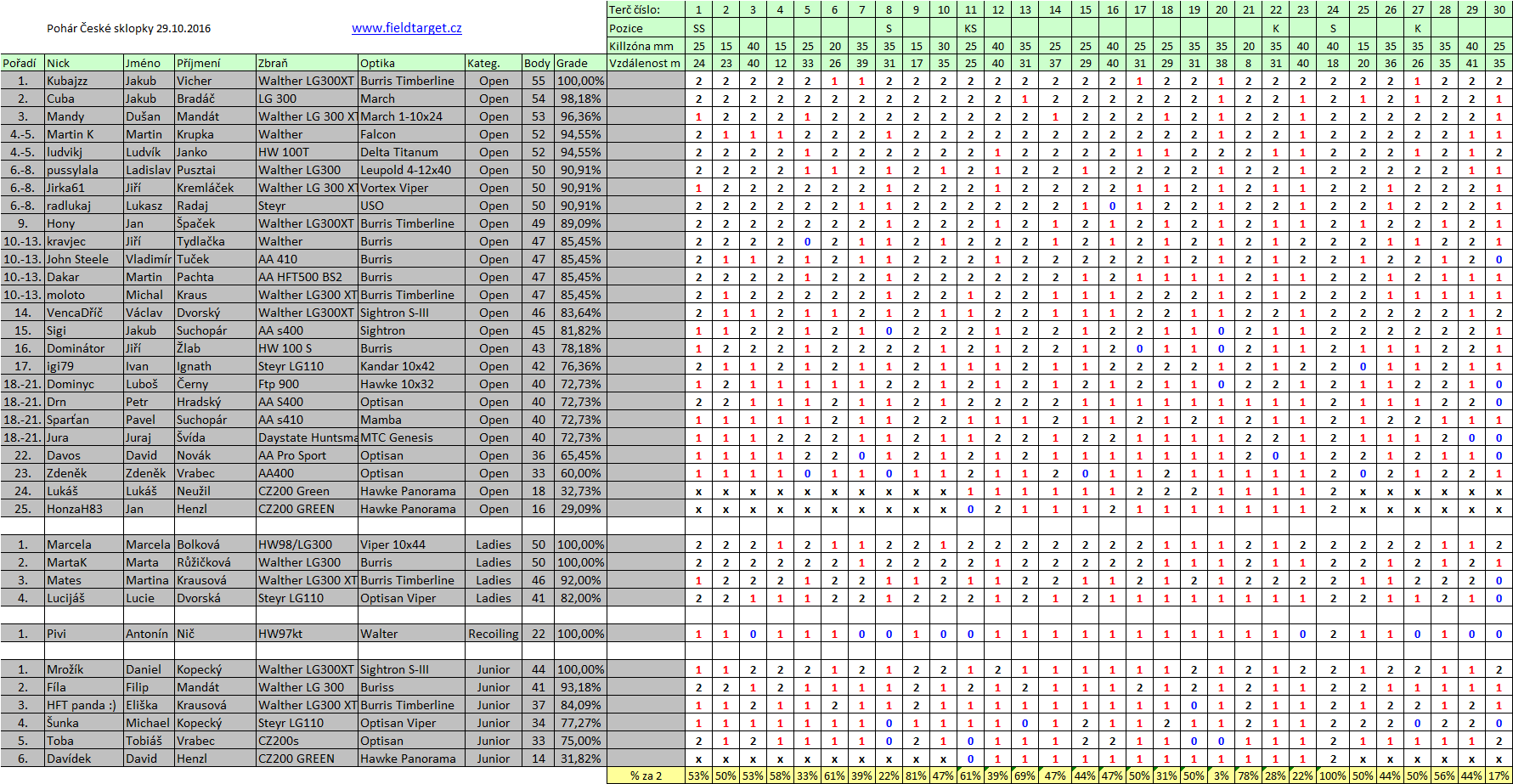Click the Daystate Huntsman weapon cell
This screenshot has height=784, width=1513.
point(306,437)
